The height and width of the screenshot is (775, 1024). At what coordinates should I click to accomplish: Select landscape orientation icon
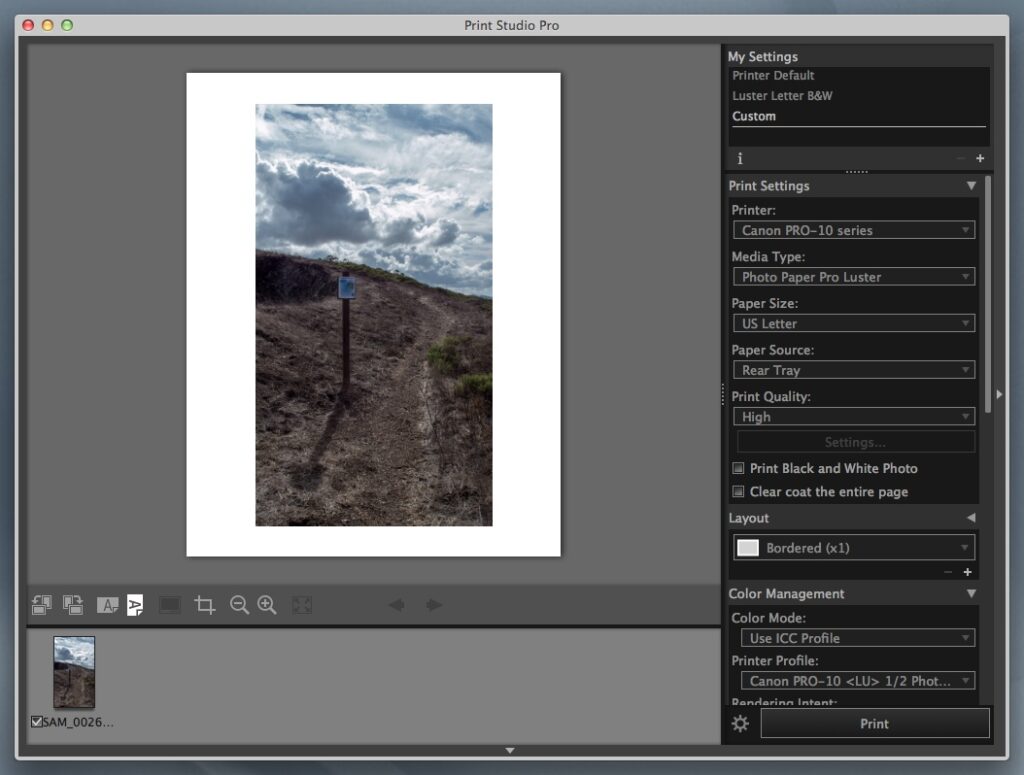click(x=107, y=605)
